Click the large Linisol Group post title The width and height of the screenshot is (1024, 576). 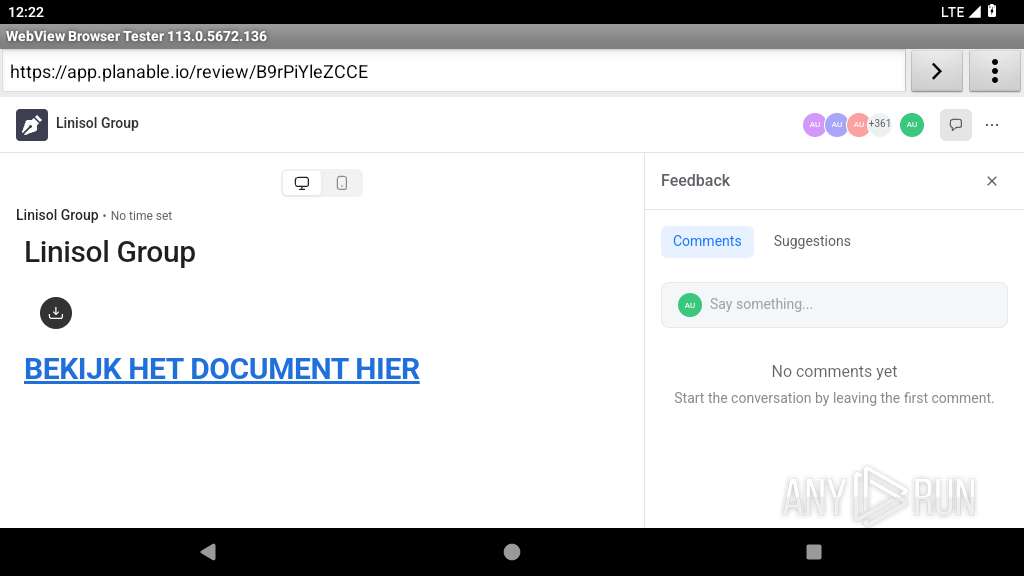coord(110,252)
